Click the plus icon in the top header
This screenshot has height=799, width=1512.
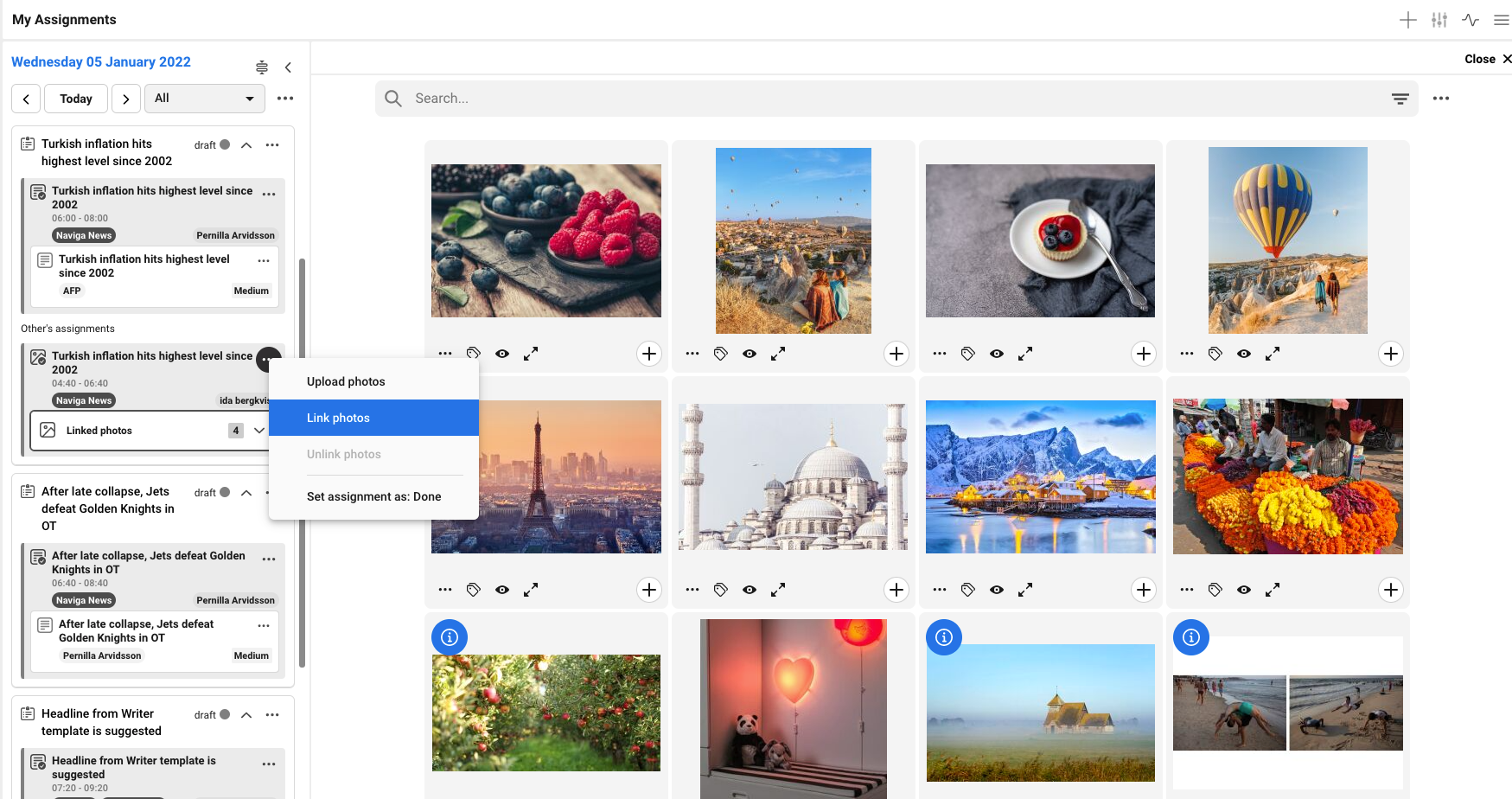(x=1407, y=20)
